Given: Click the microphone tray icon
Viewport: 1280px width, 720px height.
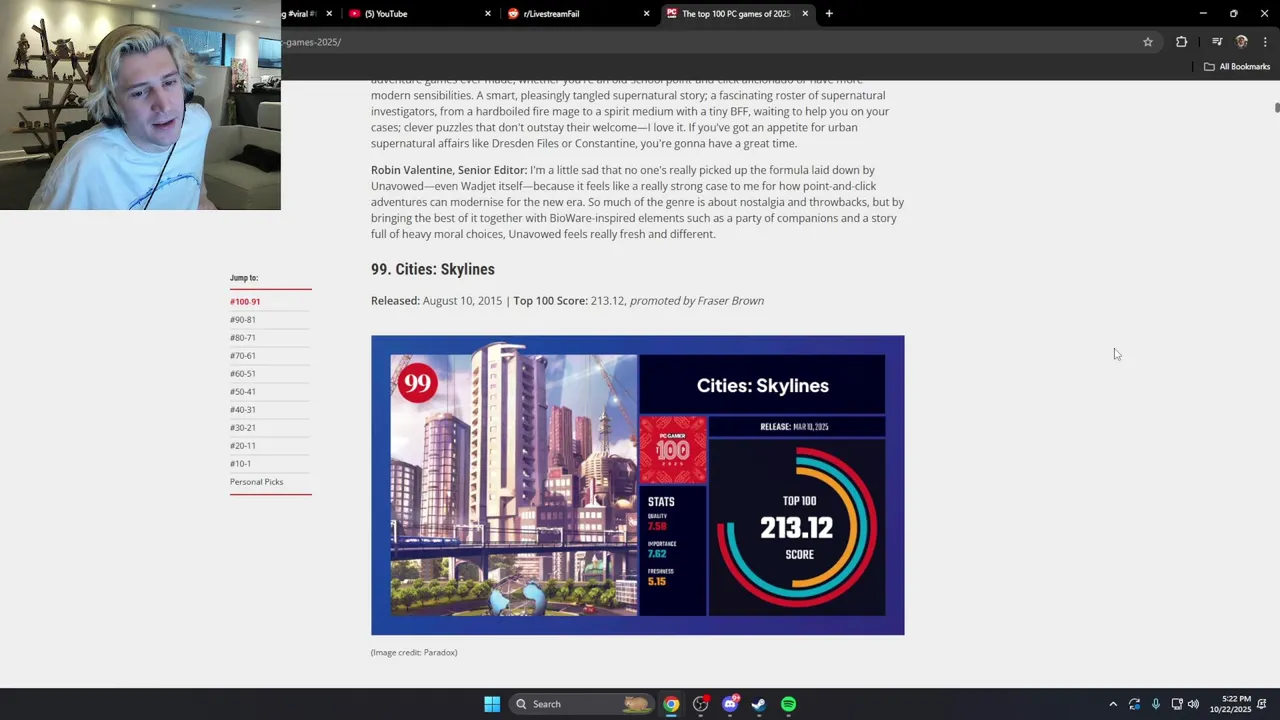Looking at the screenshot, I should 1156,704.
